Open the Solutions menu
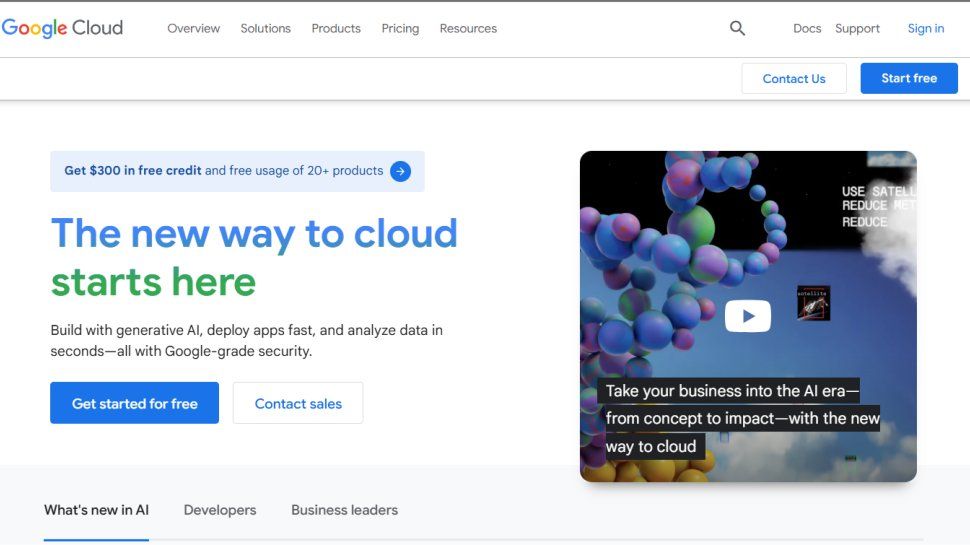This screenshot has width=970, height=545. pyautogui.click(x=265, y=28)
